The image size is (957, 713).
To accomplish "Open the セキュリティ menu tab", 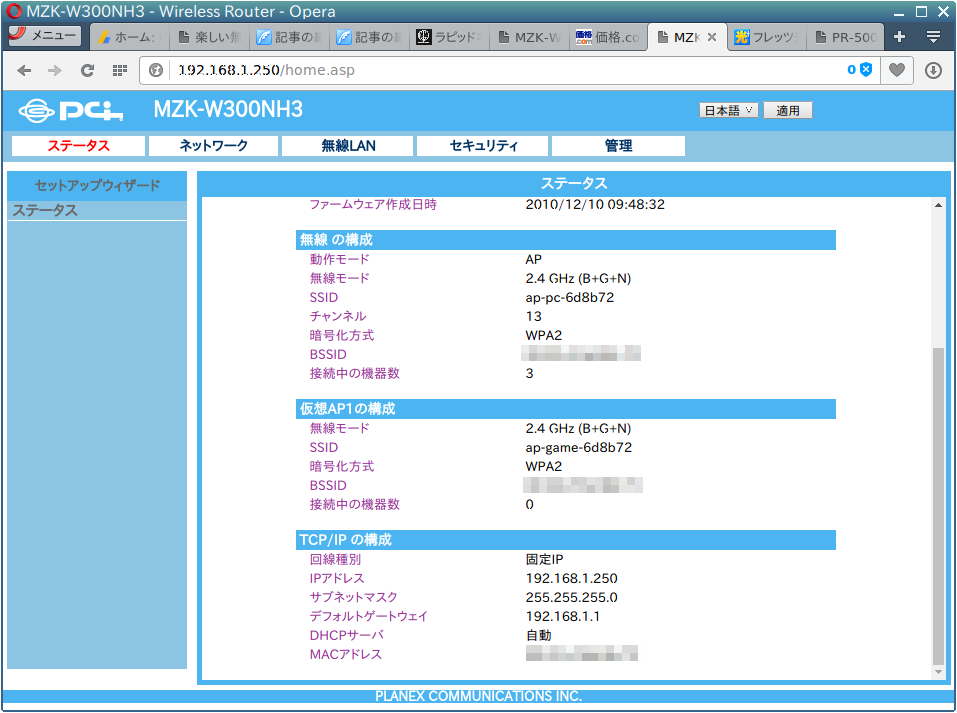I will tap(483, 146).
